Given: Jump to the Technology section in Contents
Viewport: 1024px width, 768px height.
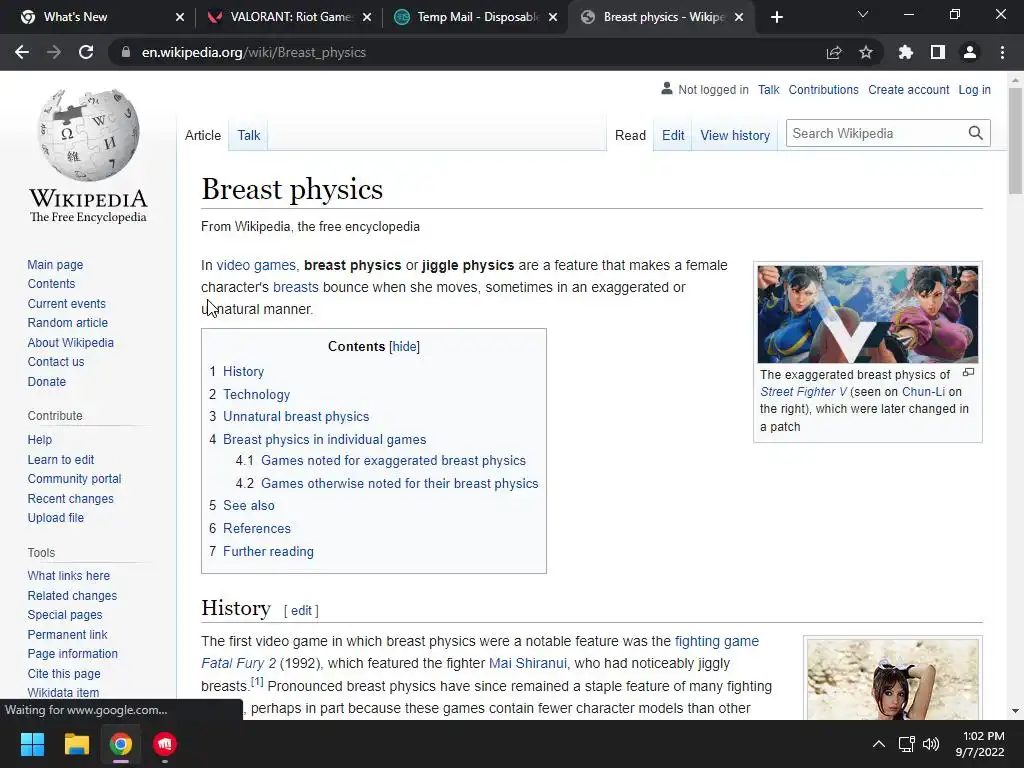Looking at the screenshot, I should tap(257, 394).
